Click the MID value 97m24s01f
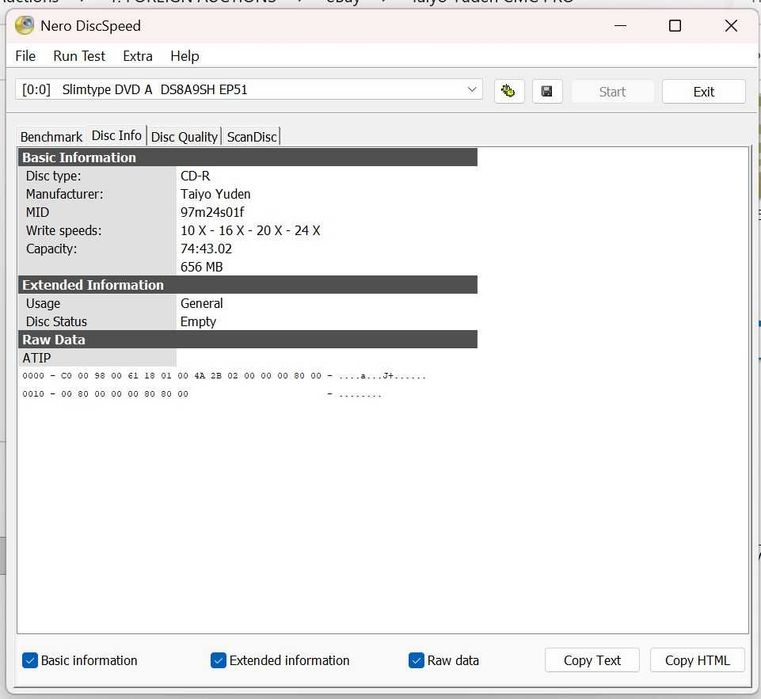Screen dimensions: 761x699 [212, 212]
